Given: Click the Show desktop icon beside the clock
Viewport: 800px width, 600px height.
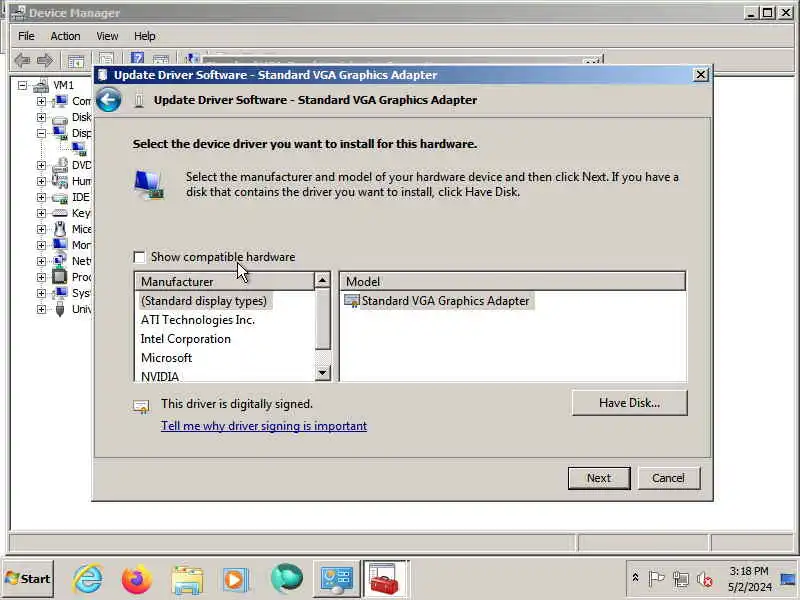Looking at the screenshot, I should pyautogui.click(x=789, y=579).
